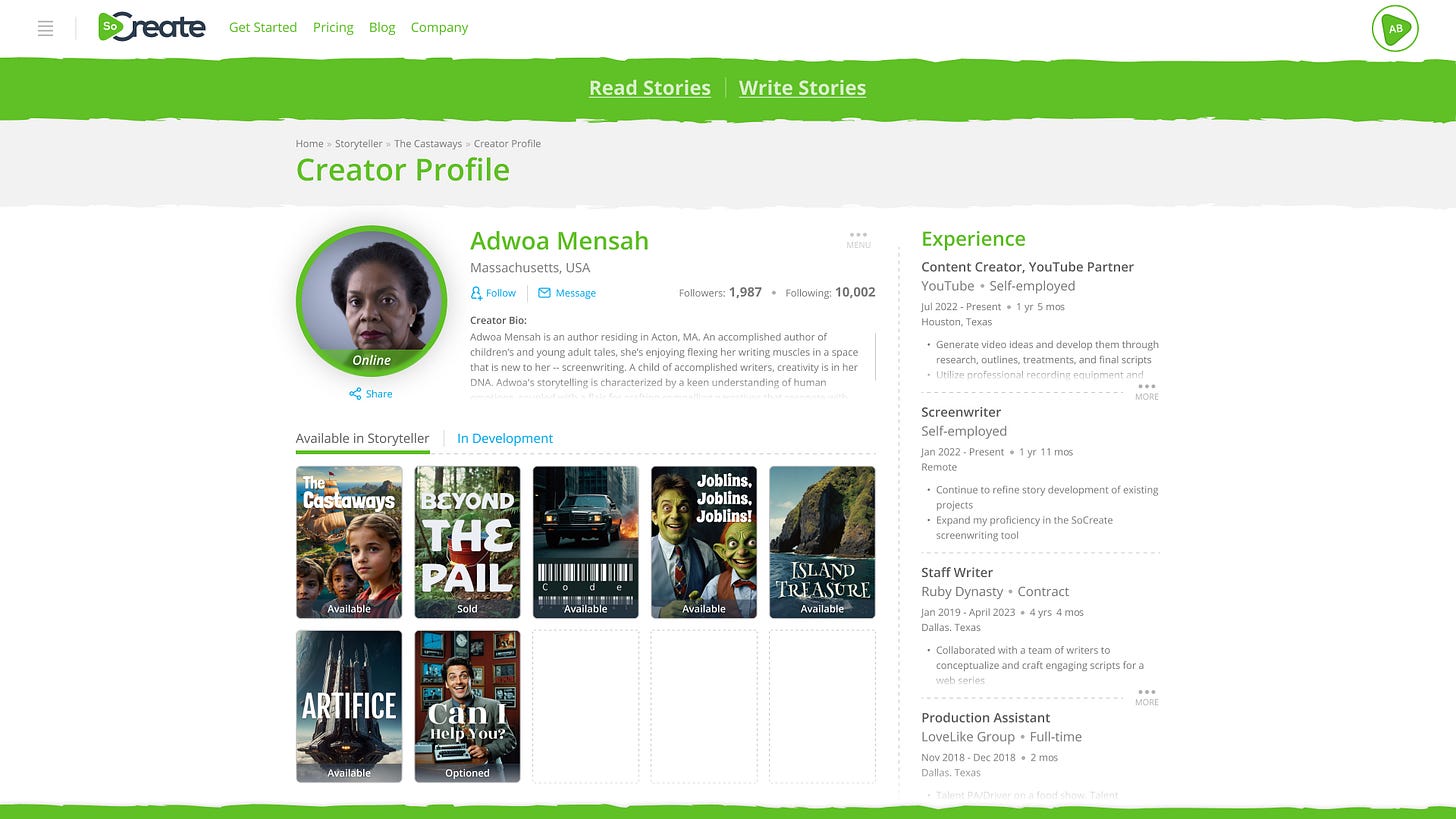Click the Creator Profile page heading
Screen dimensions: 1456x819
403,170
